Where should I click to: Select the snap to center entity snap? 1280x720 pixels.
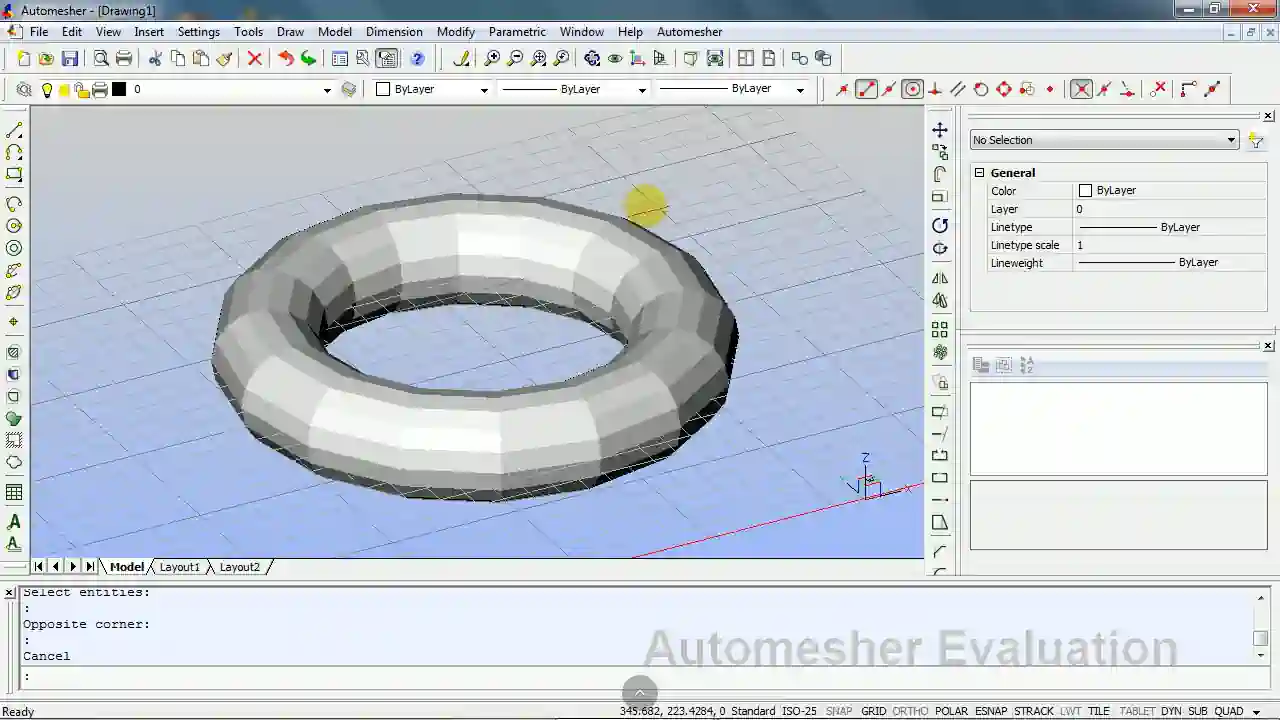click(912, 89)
